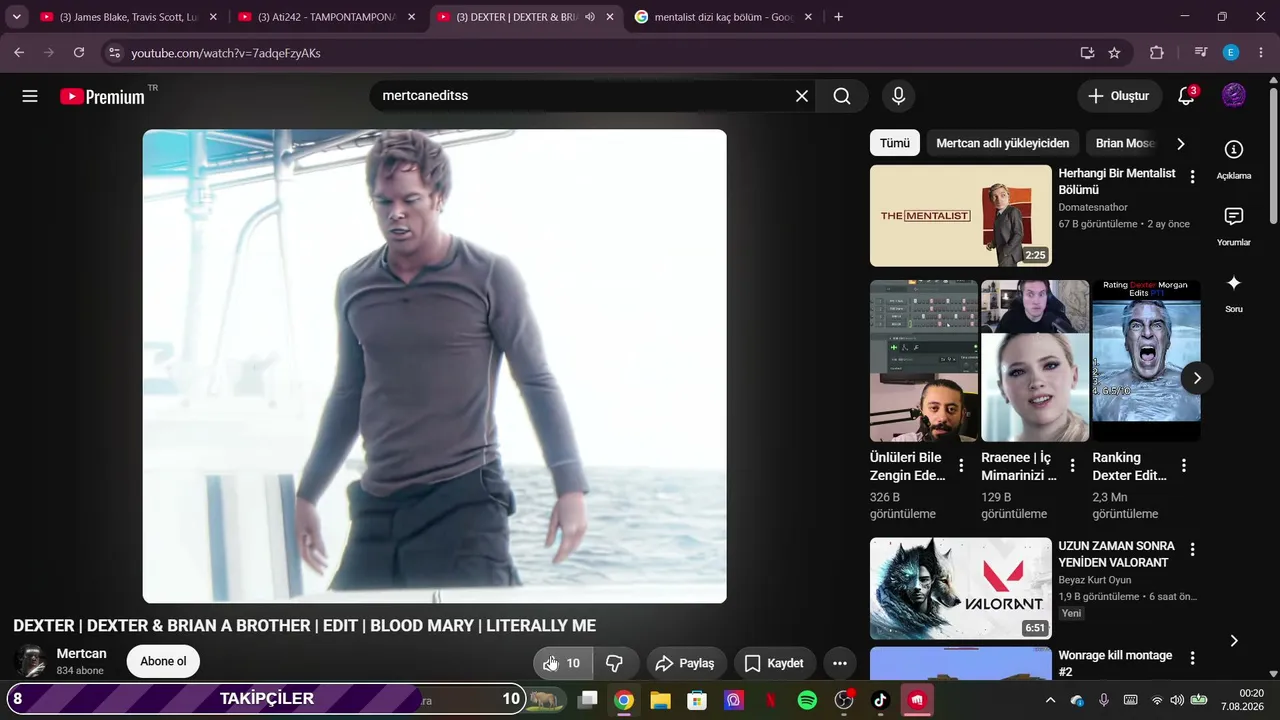This screenshot has height=720, width=1280.
Task: Open Spotify from the taskbar
Action: [807, 700]
